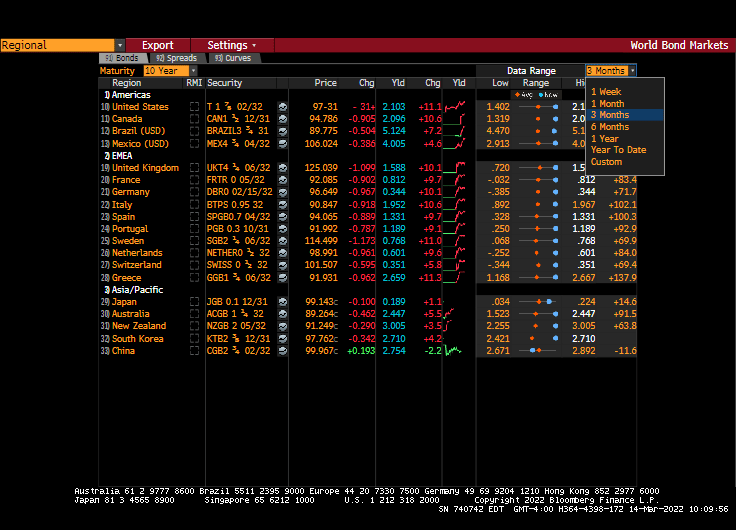Click the Greece GGB1 row chart icon
This screenshot has height=530, width=736.
pyautogui.click(x=282, y=278)
